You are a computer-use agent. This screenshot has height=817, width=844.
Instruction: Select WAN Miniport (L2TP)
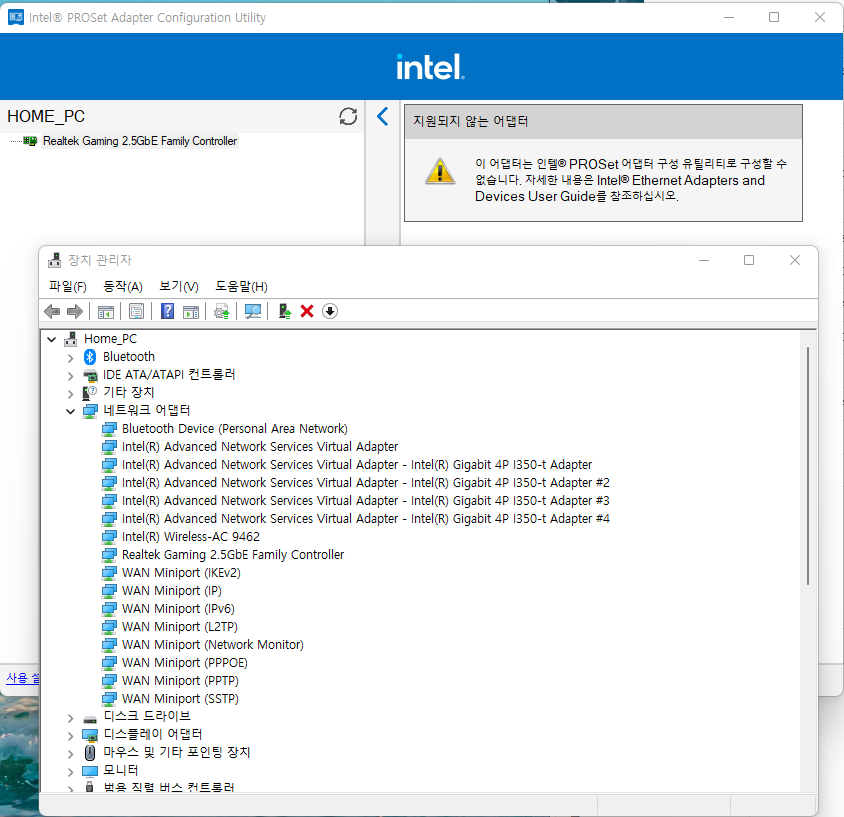pyautogui.click(x=180, y=627)
